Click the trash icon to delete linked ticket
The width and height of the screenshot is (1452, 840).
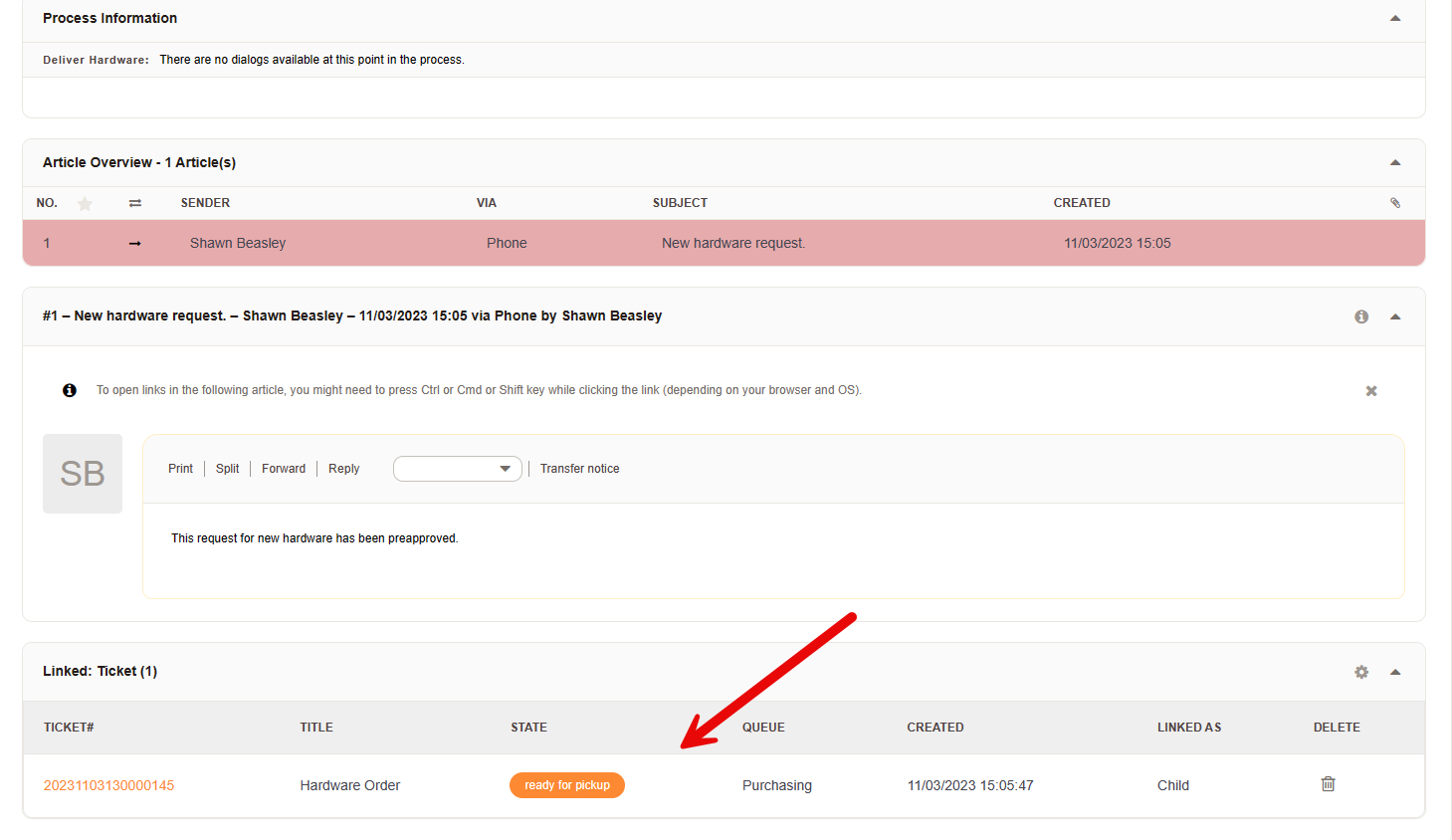coord(1328,784)
